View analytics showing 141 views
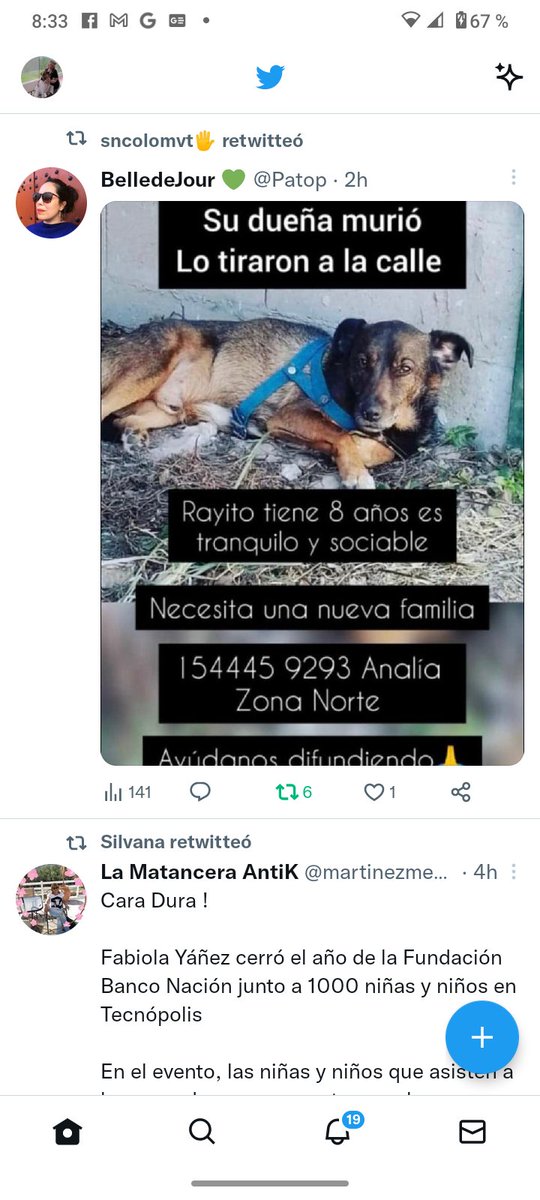Viewport: 540px width, 1200px height. 128,792
